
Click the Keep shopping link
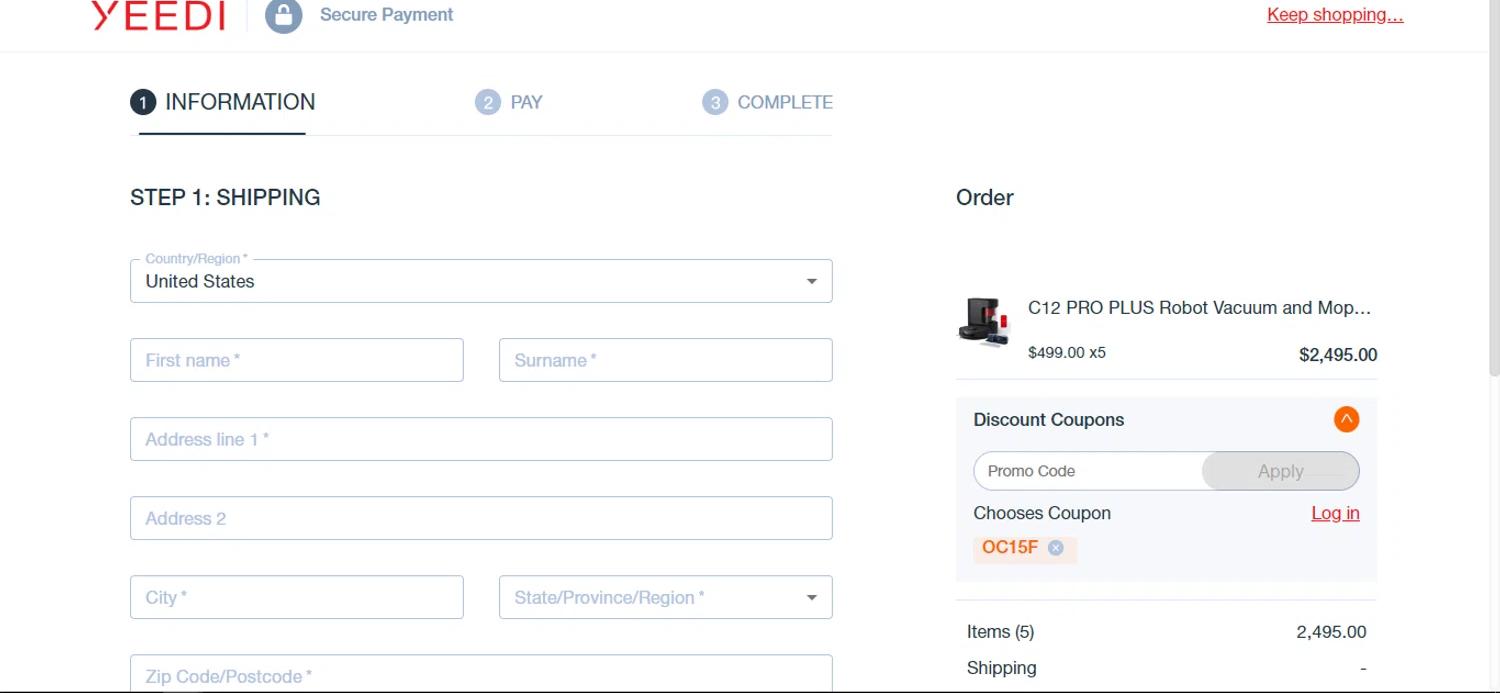tap(1335, 15)
